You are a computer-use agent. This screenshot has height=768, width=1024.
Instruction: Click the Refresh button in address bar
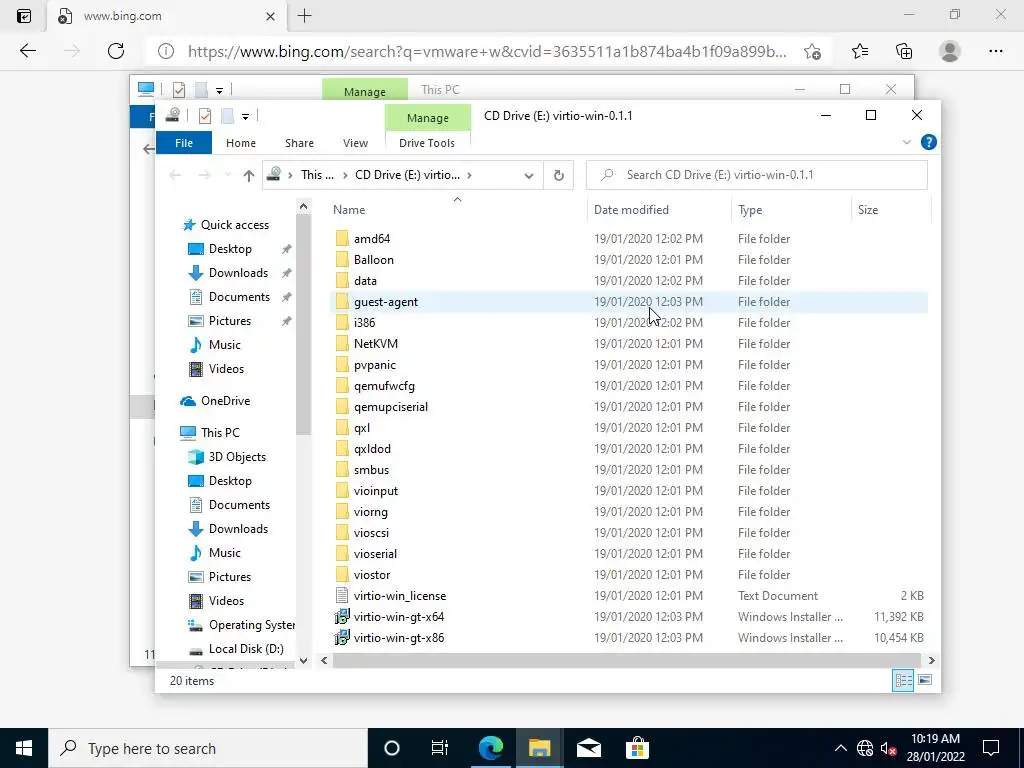coord(558,175)
